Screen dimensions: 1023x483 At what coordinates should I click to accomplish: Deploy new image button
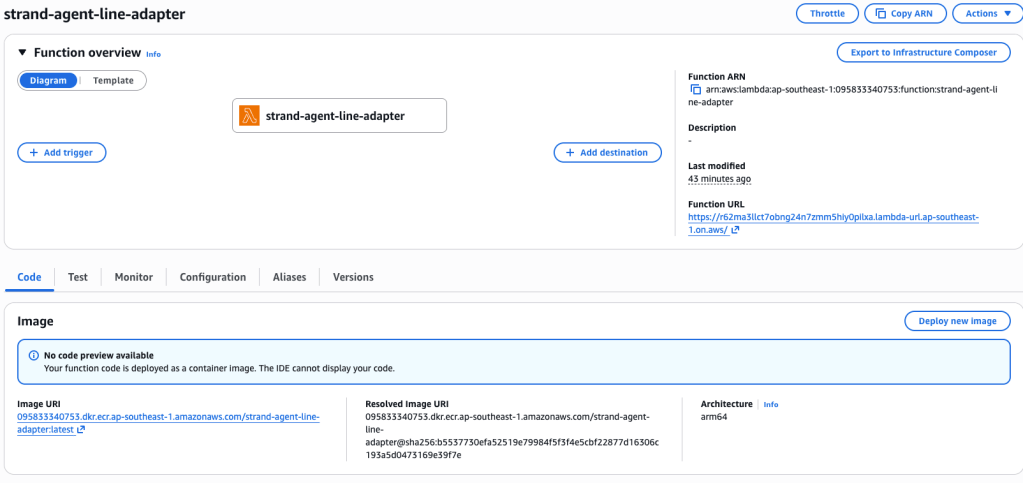(957, 320)
